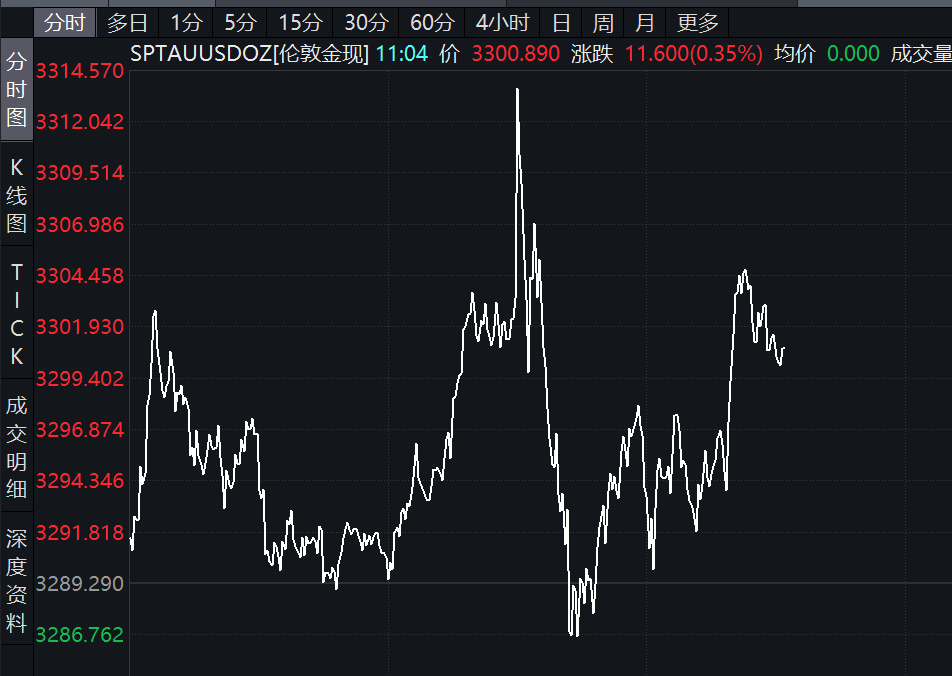952x676 pixels.
Task: Select the 15分 interval tab
Action: [x=300, y=23]
